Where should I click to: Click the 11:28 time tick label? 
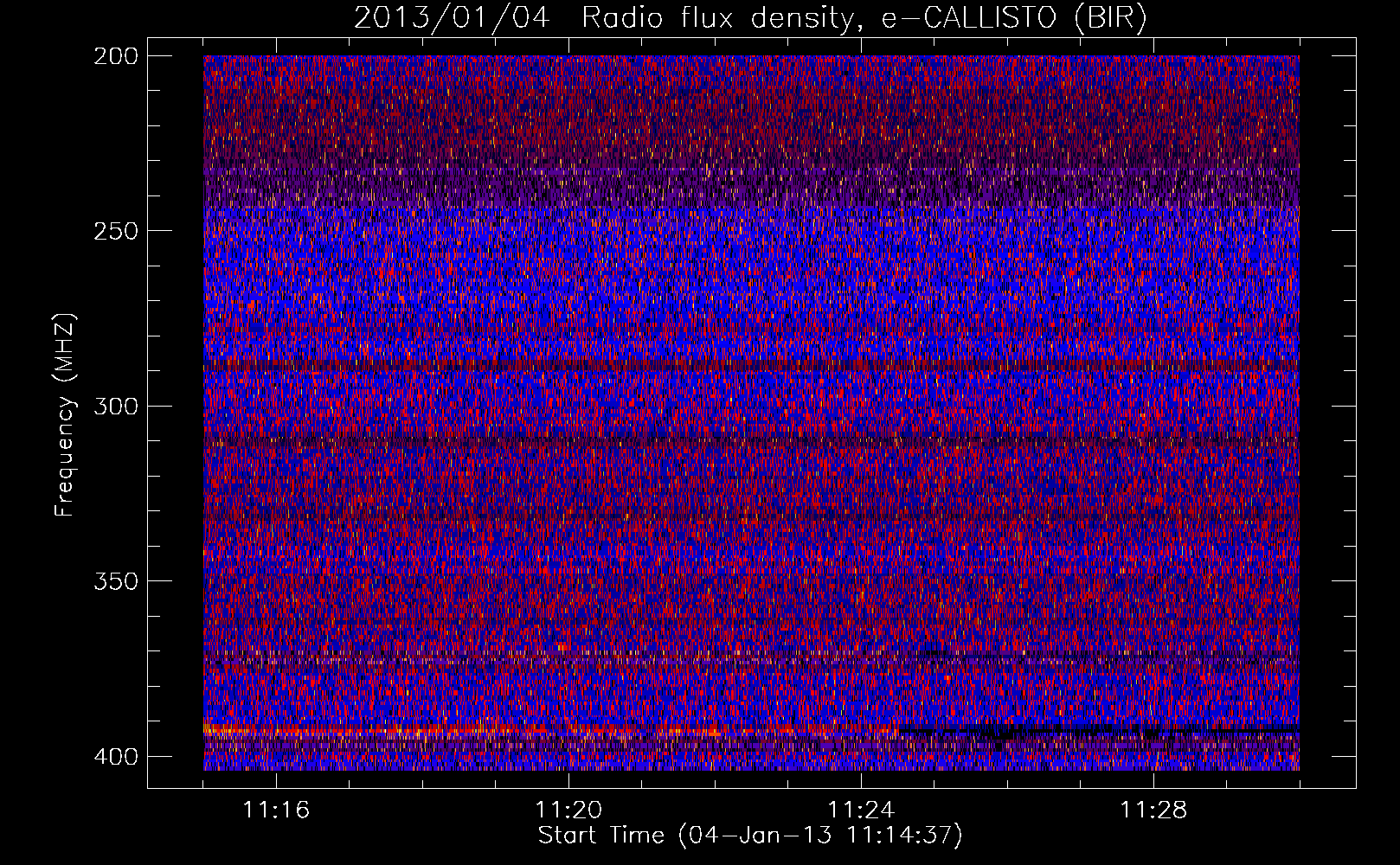1153,811
